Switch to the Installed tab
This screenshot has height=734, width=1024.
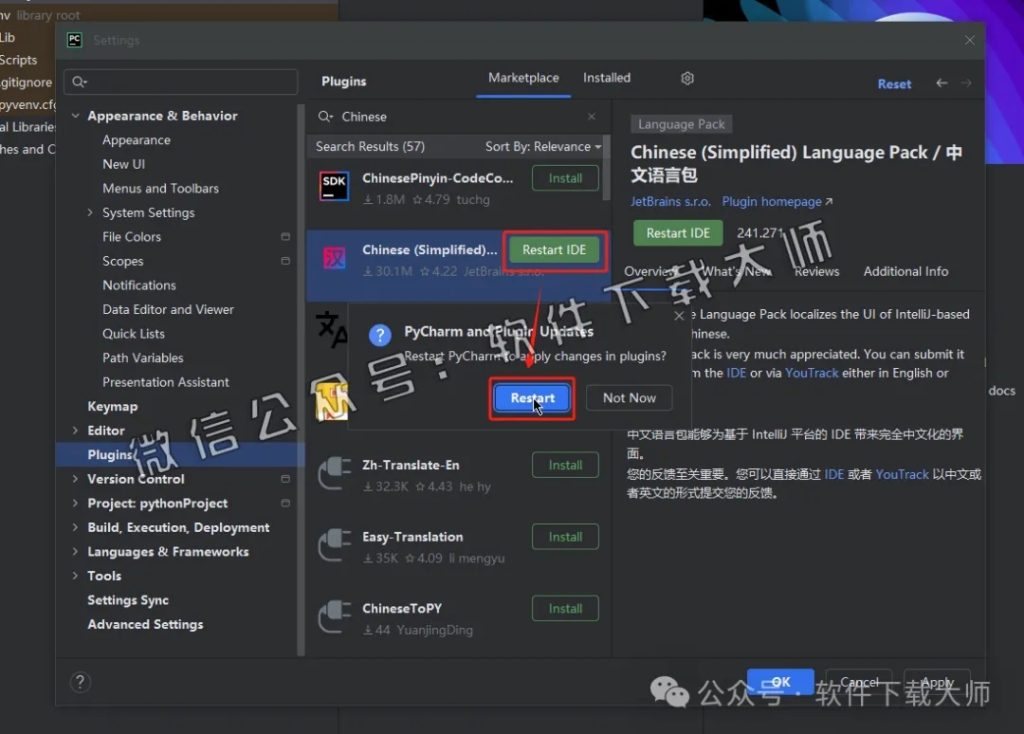click(x=607, y=77)
